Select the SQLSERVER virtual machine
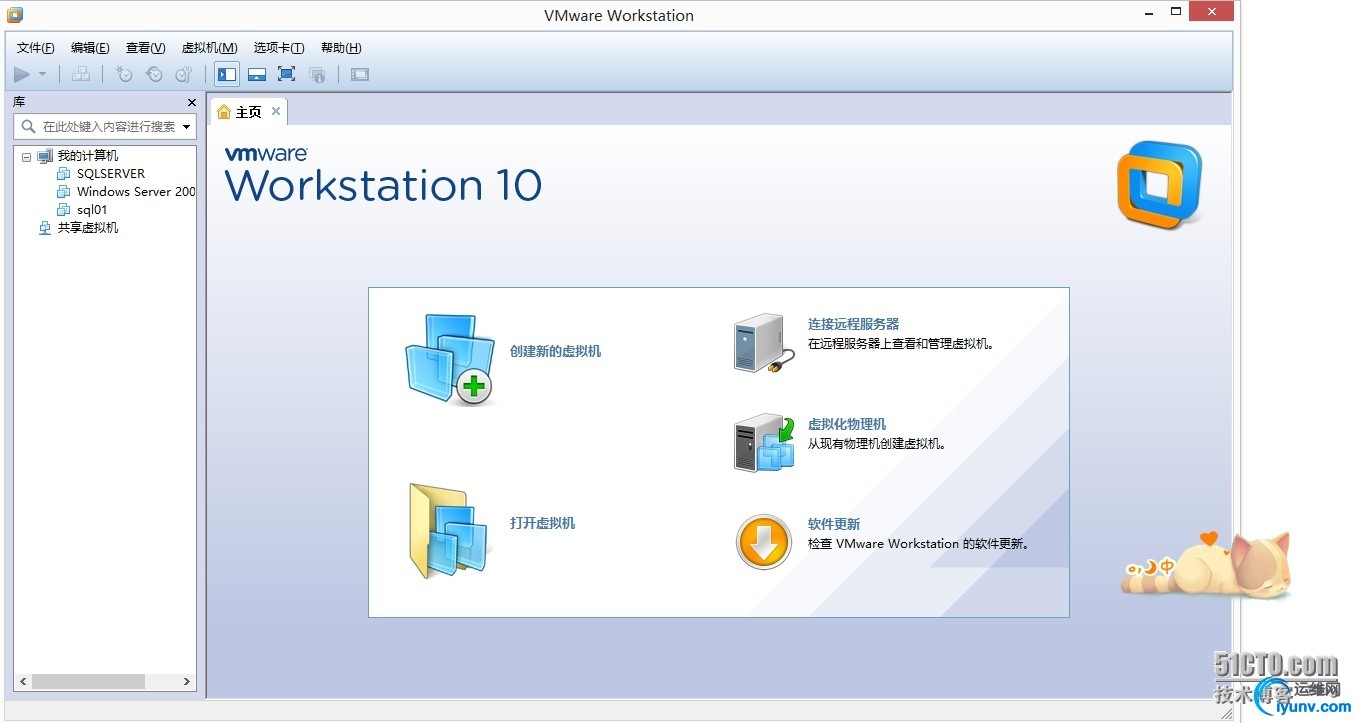The width and height of the screenshot is (1357, 723). [x=111, y=174]
